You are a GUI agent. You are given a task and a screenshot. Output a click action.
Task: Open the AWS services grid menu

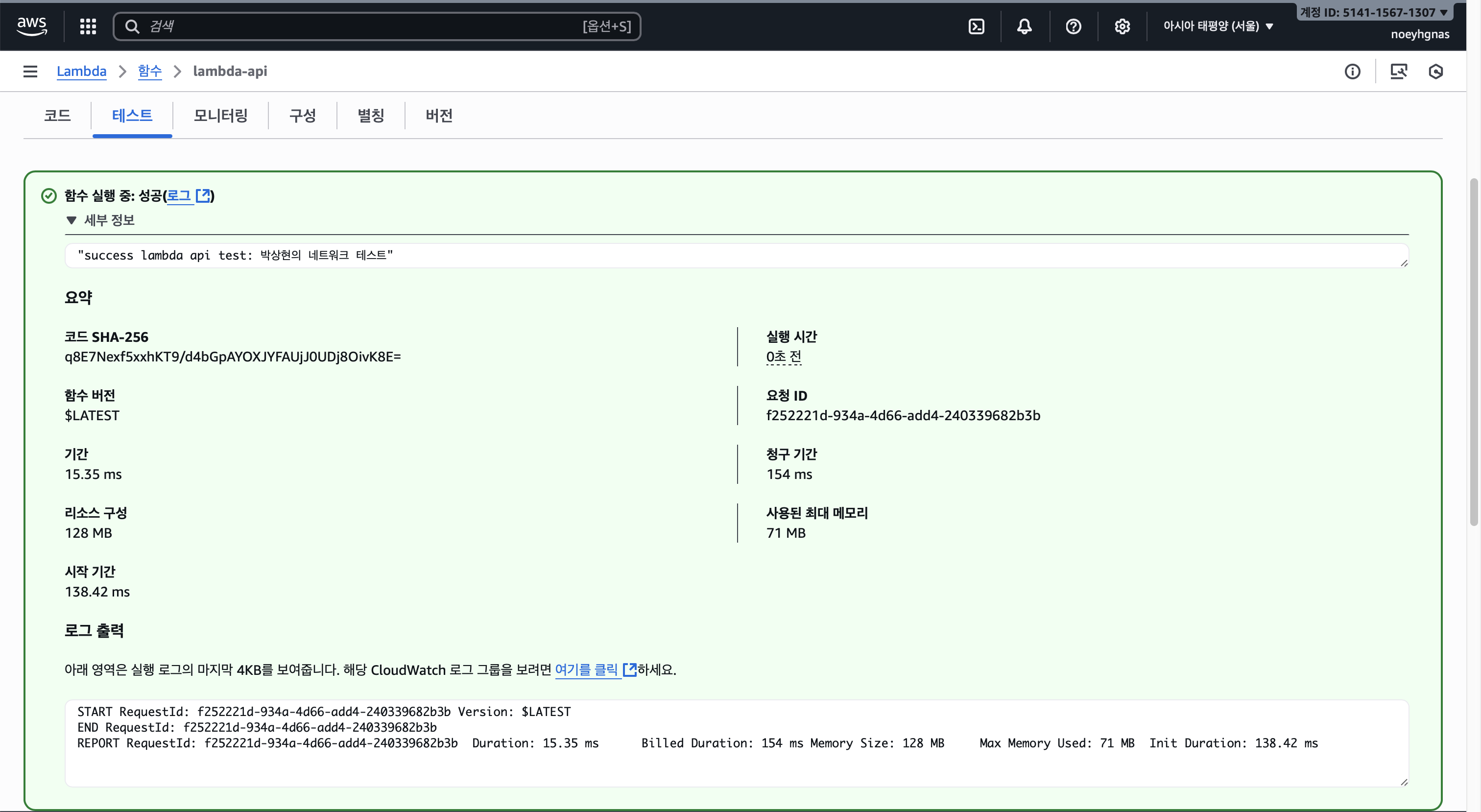[87, 26]
